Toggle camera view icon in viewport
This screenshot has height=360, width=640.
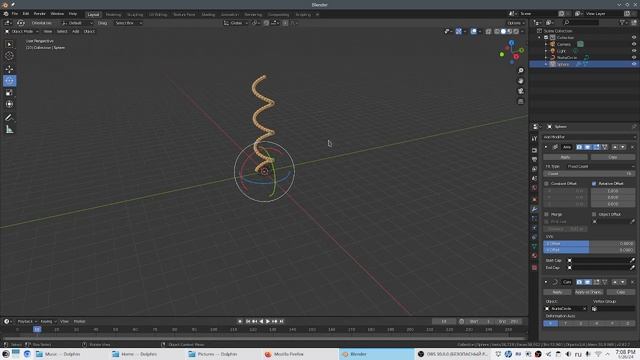pyautogui.click(x=521, y=91)
